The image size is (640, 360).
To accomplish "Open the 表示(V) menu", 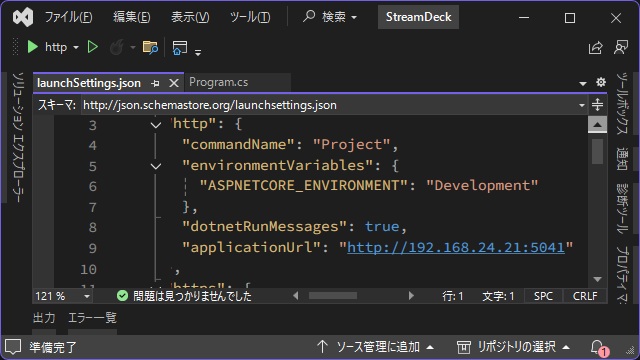I will [x=190, y=17].
